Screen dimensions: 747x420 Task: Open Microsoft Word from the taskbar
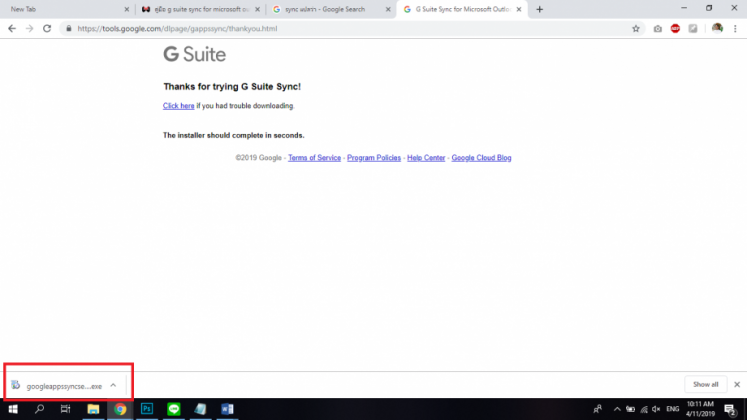(226, 409)
